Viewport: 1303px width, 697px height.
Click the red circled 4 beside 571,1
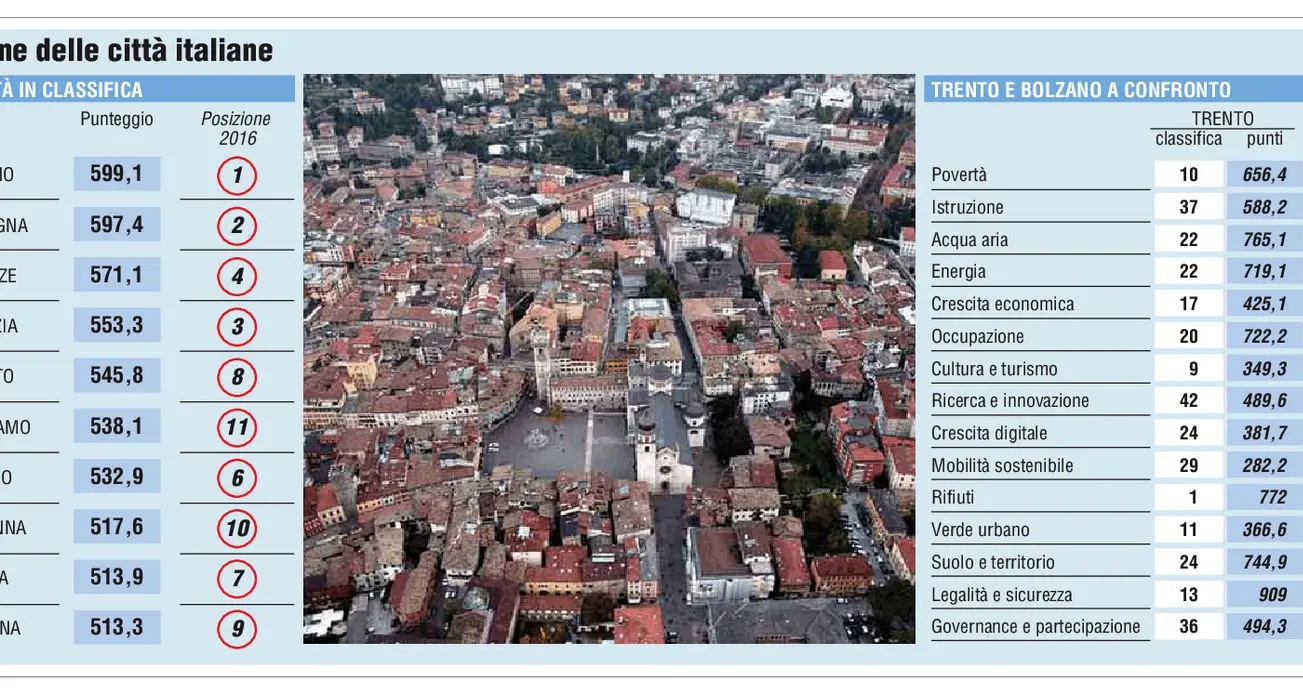coord(237,276)
